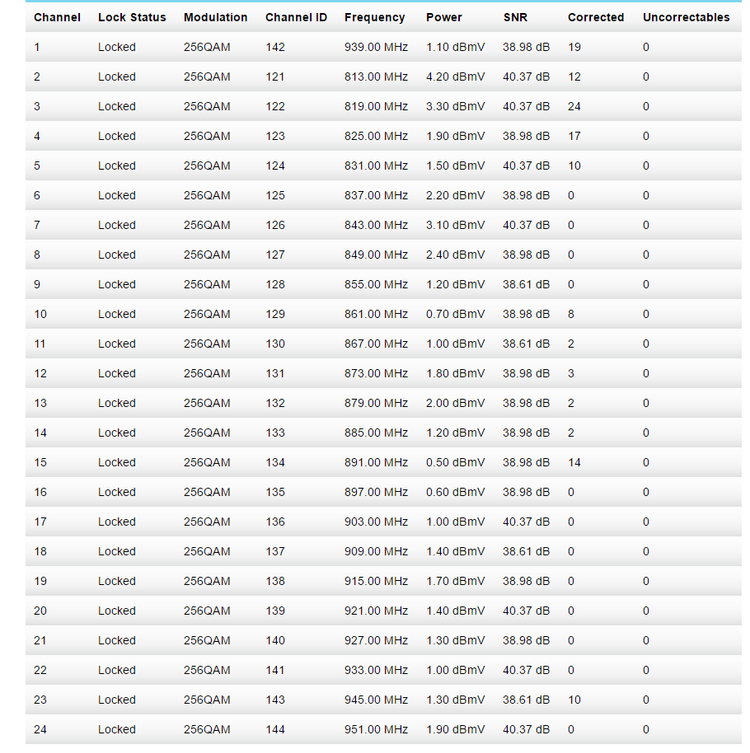Select frequency 897.00 MHz cell
750x753 pixels.
(x=376, y=492)
